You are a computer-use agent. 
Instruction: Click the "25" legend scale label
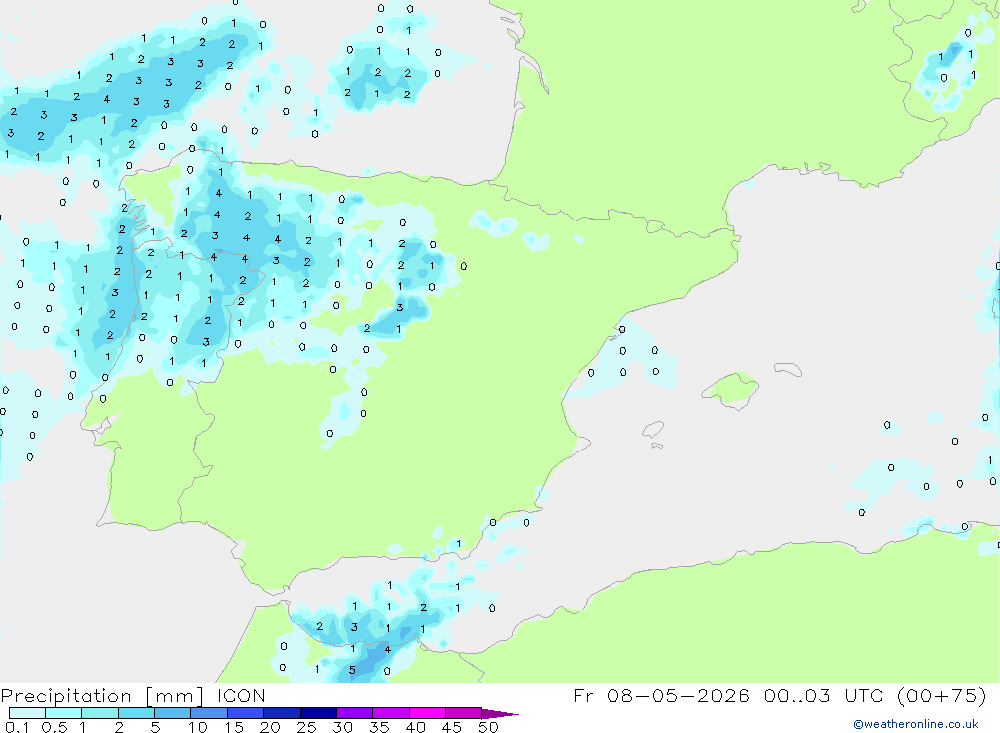(x=306, y=727)
